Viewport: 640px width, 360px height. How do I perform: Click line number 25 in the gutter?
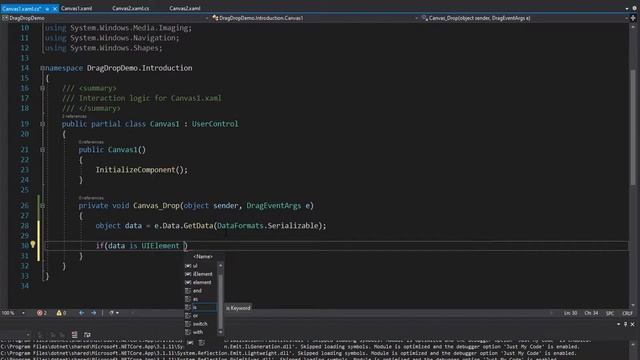pyautogui.click(x=24, y=190)
